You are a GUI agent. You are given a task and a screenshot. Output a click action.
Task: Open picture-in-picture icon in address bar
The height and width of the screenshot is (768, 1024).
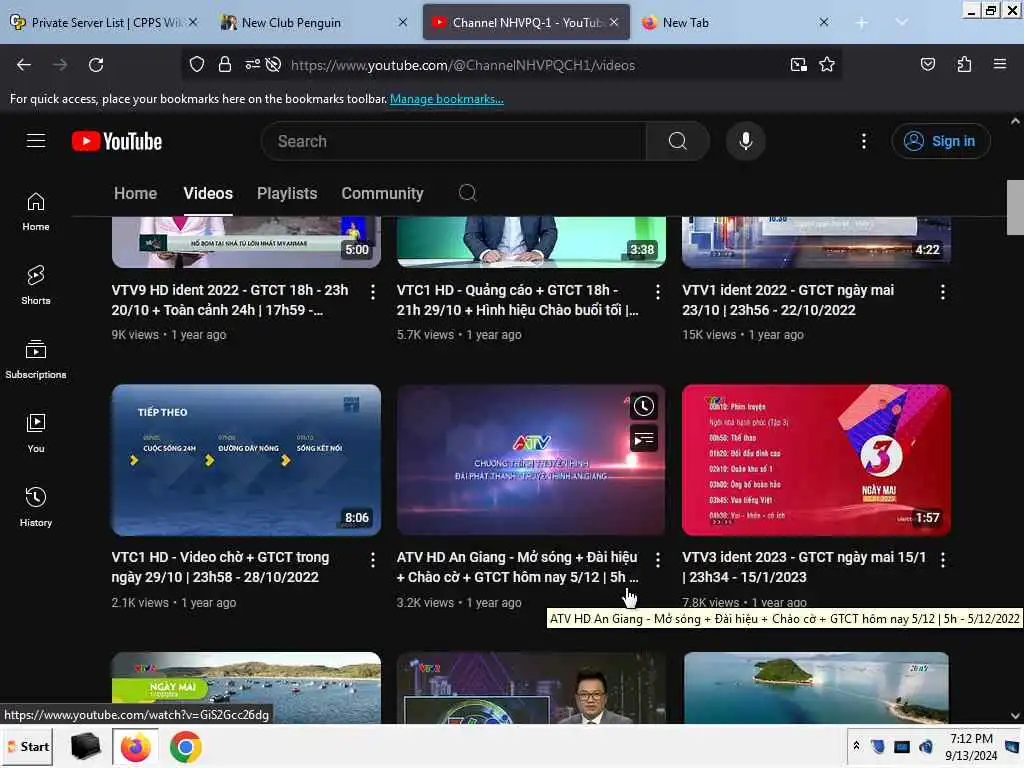[x=798, y=65]
